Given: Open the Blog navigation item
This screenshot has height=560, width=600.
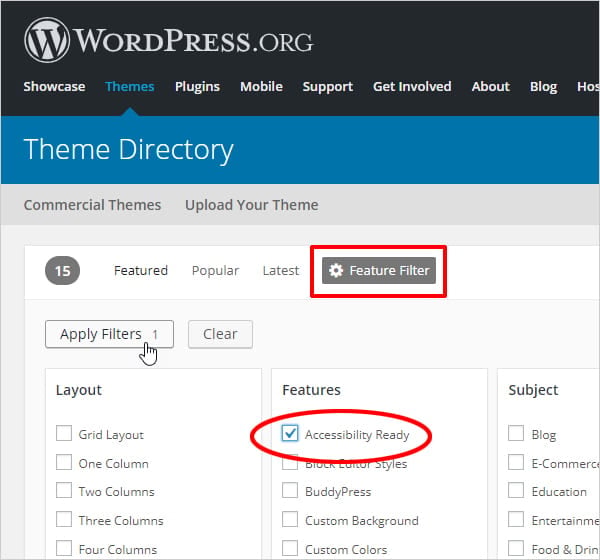Looking at the screenshot, I should pyautogui.click(x=543, y=87).
